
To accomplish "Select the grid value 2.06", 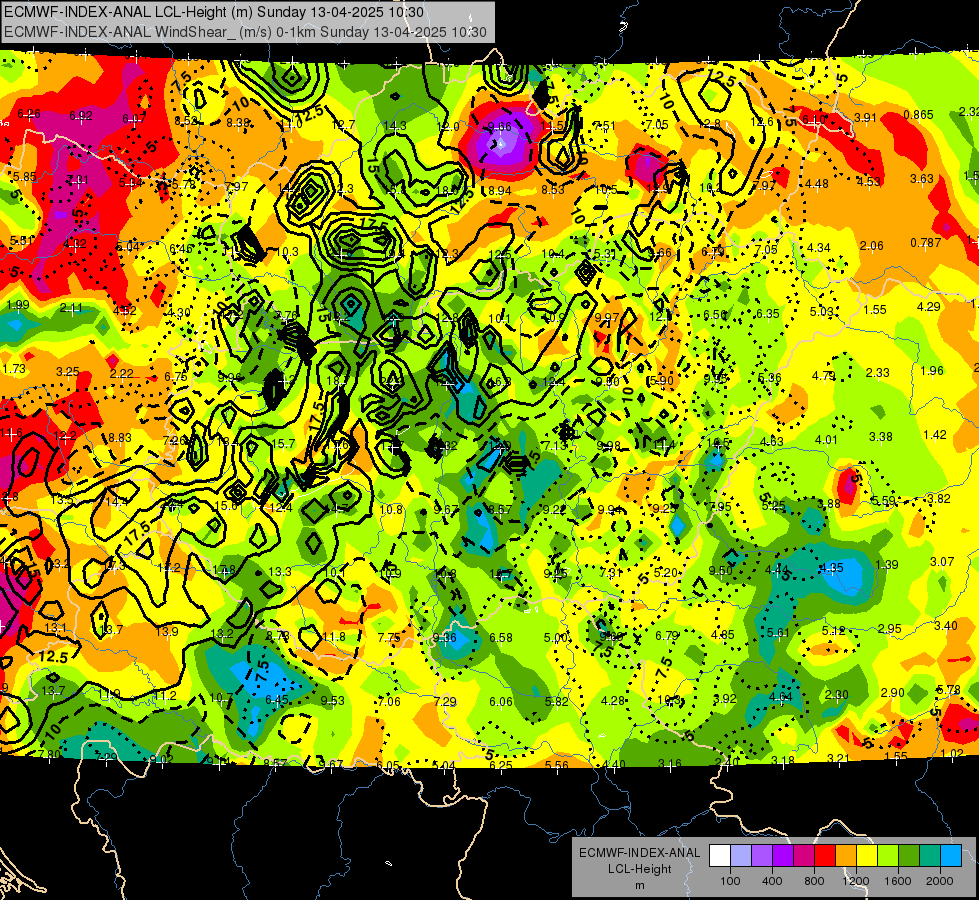I will click(871, 245).
